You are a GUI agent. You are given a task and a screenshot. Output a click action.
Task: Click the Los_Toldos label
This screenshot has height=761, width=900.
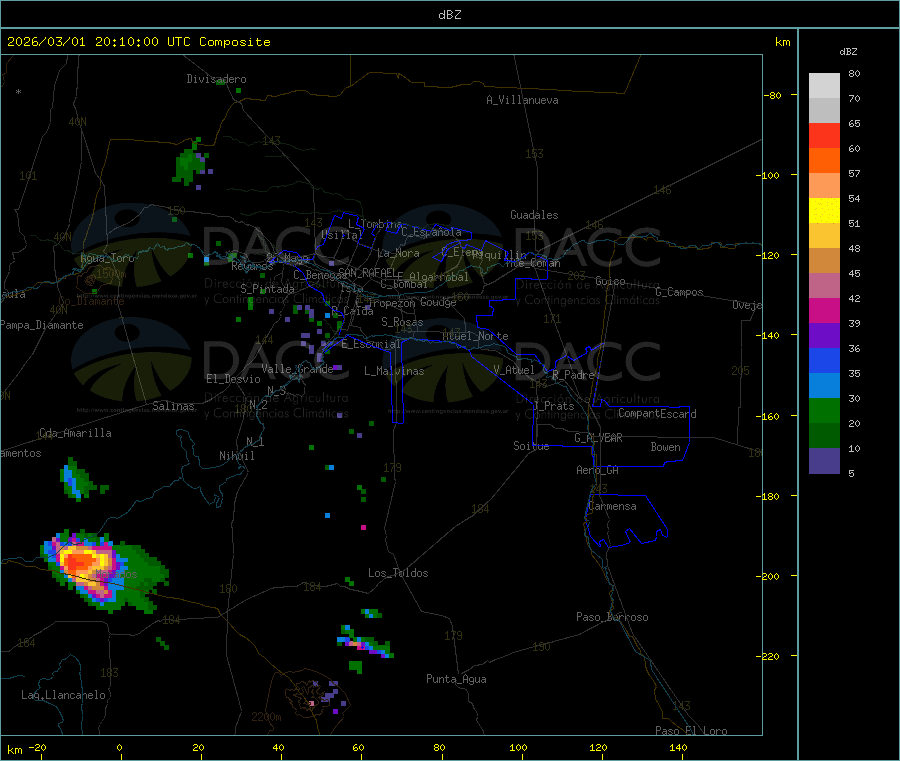point(398,573)
